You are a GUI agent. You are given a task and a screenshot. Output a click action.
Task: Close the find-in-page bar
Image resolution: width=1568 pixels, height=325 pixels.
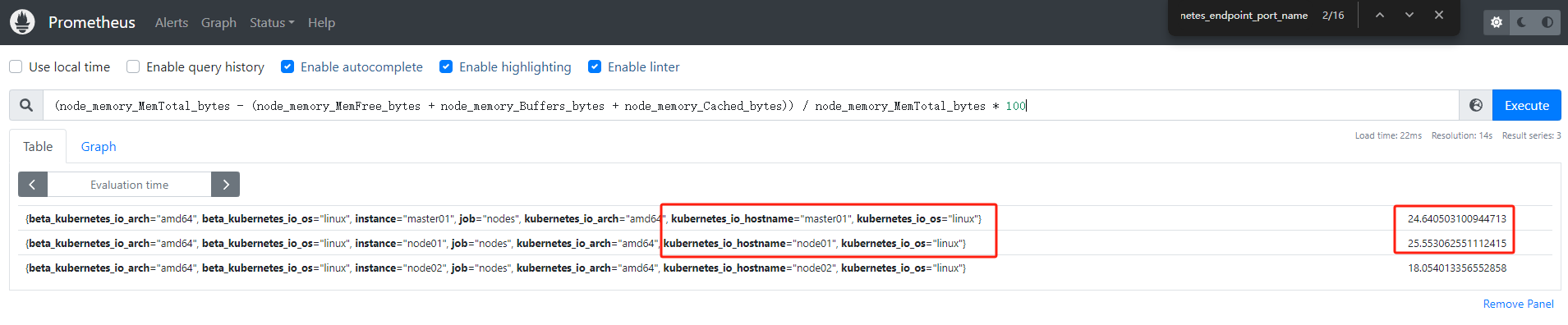[1439, 15]
